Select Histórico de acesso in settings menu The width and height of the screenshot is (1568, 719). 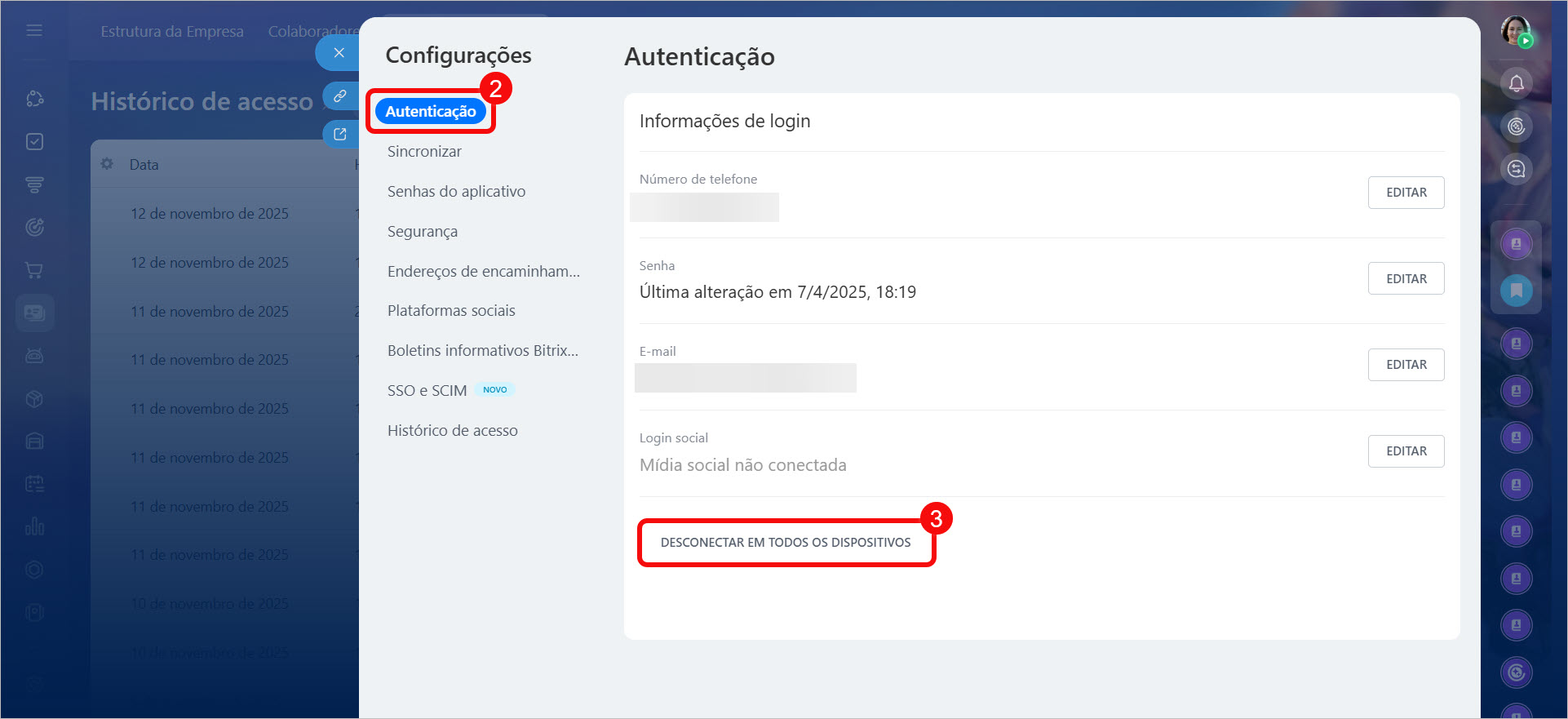(452, 431)
